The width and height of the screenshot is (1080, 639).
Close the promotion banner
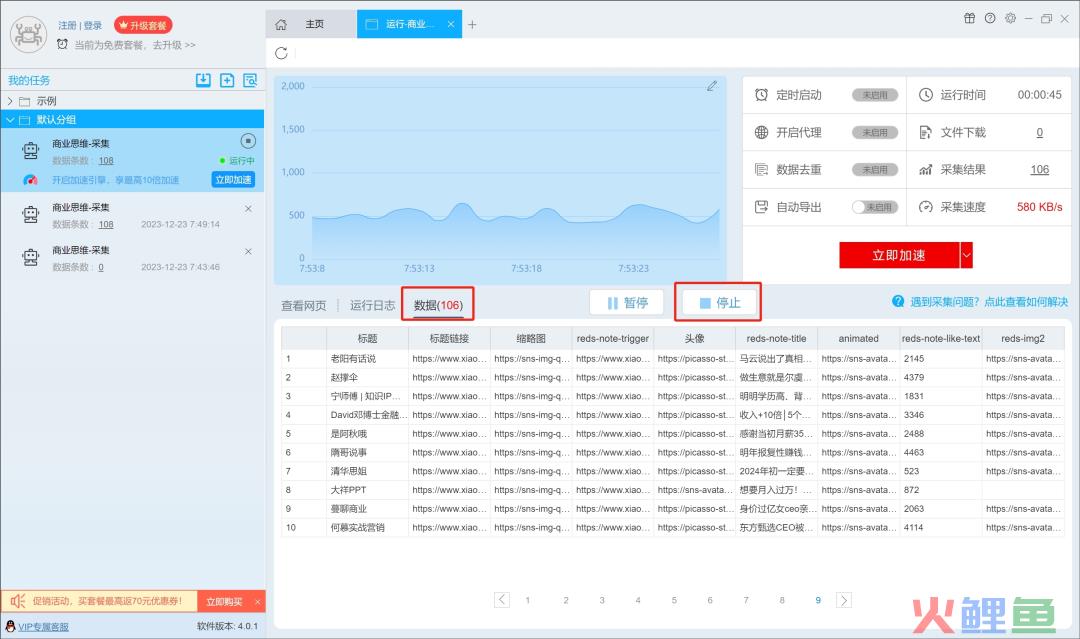258,602
